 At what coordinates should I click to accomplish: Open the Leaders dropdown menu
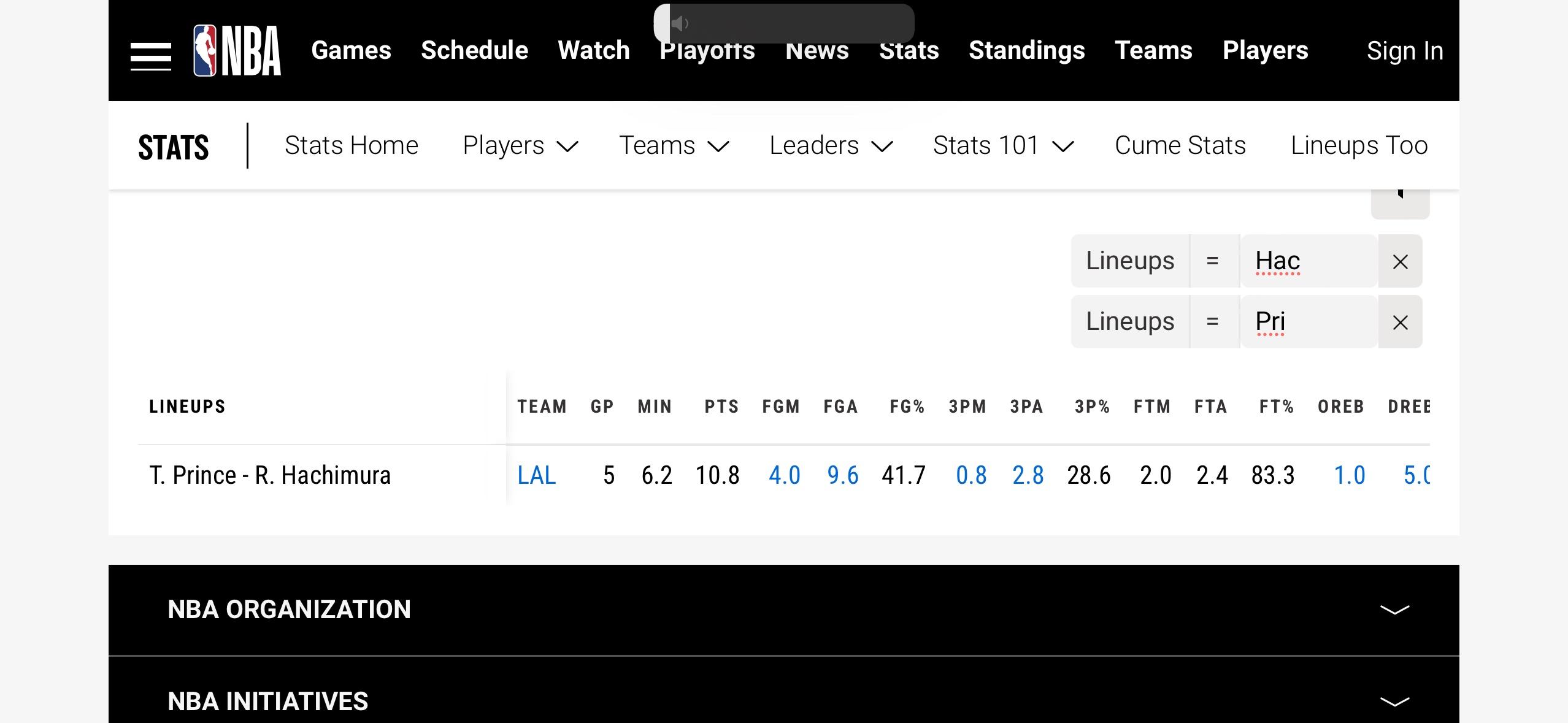click(x=831, y=146)
